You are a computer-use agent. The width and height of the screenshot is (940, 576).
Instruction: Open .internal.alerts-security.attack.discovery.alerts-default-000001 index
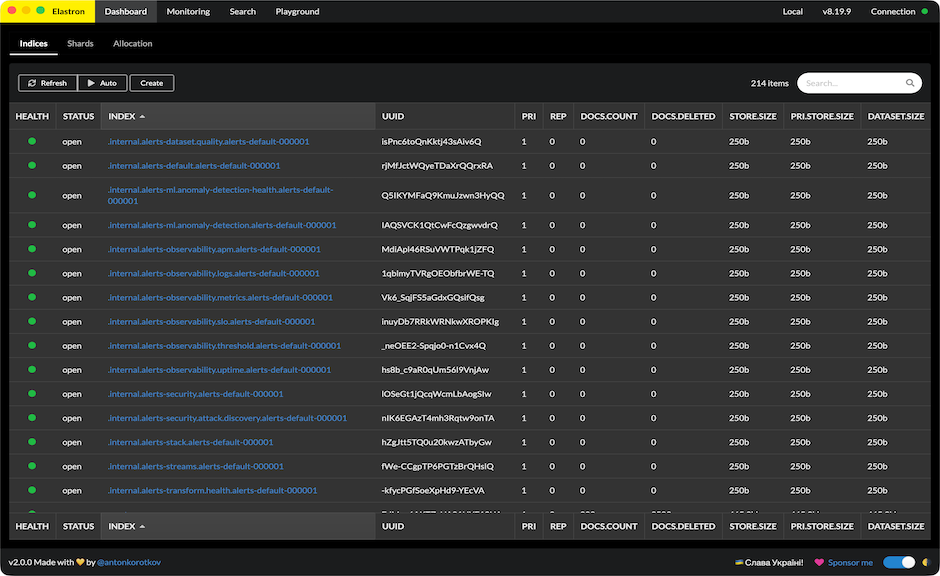[x=227, y=418]
